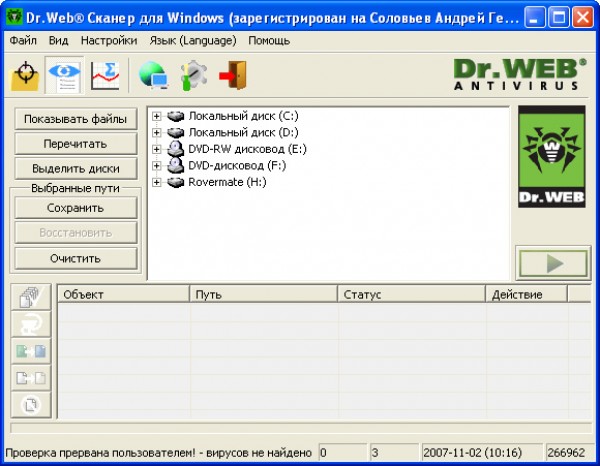Click the Local disk C: drive icon
Screen dimensions: 600x466
pyautogui.click(x=176, y=116)
